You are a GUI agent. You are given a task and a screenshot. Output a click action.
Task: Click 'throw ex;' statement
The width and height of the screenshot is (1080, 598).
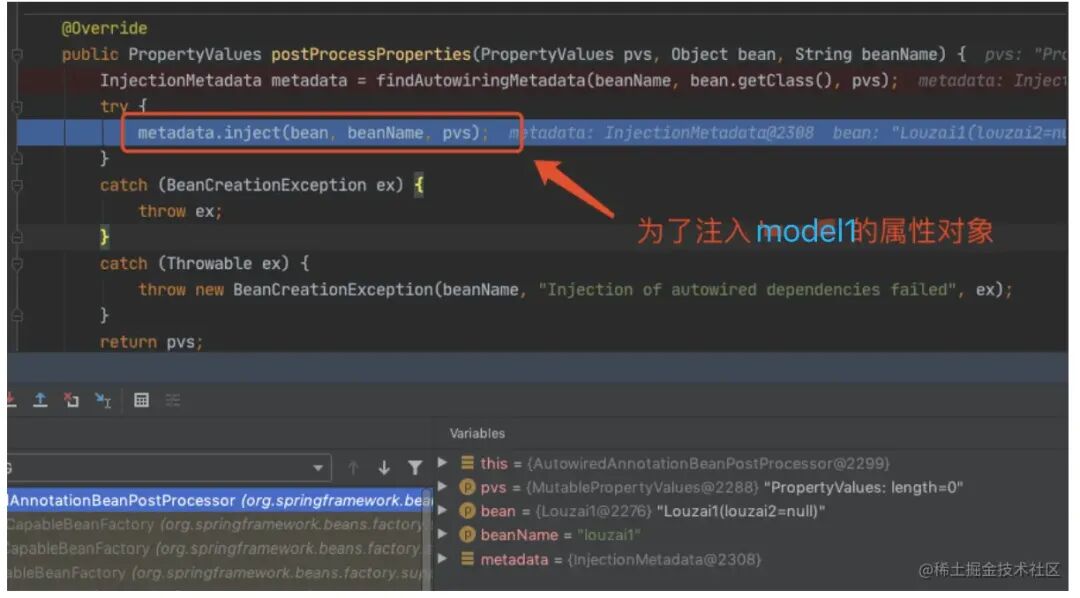180,212
